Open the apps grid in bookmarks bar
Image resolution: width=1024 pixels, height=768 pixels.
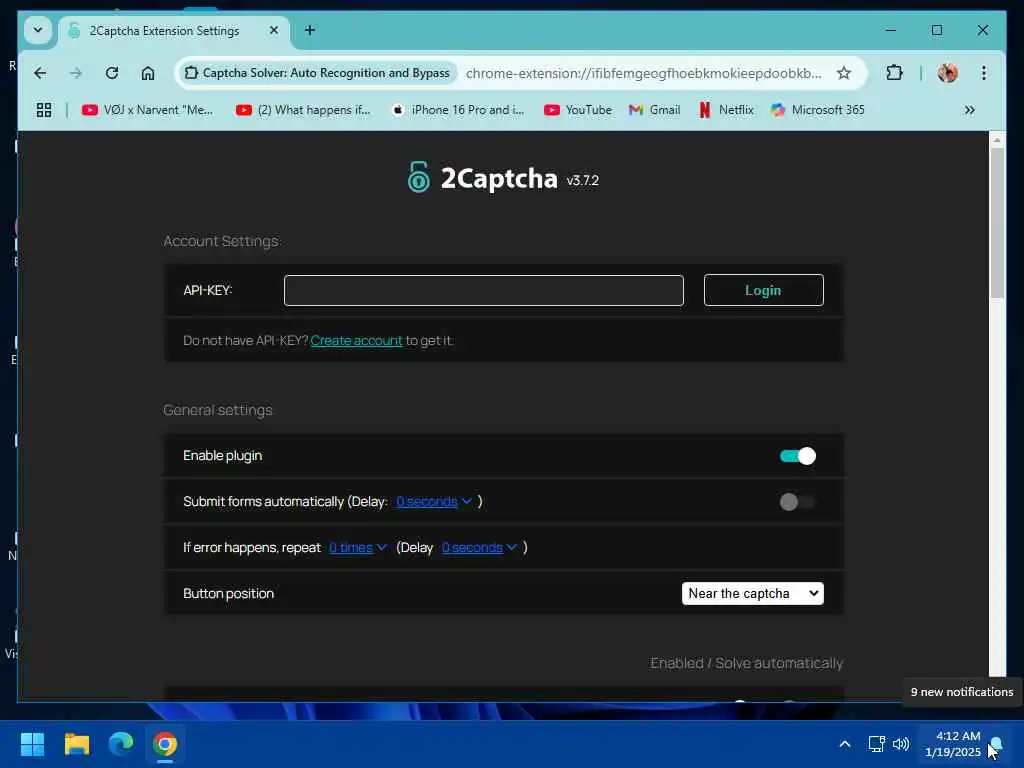tap(44, 110)
